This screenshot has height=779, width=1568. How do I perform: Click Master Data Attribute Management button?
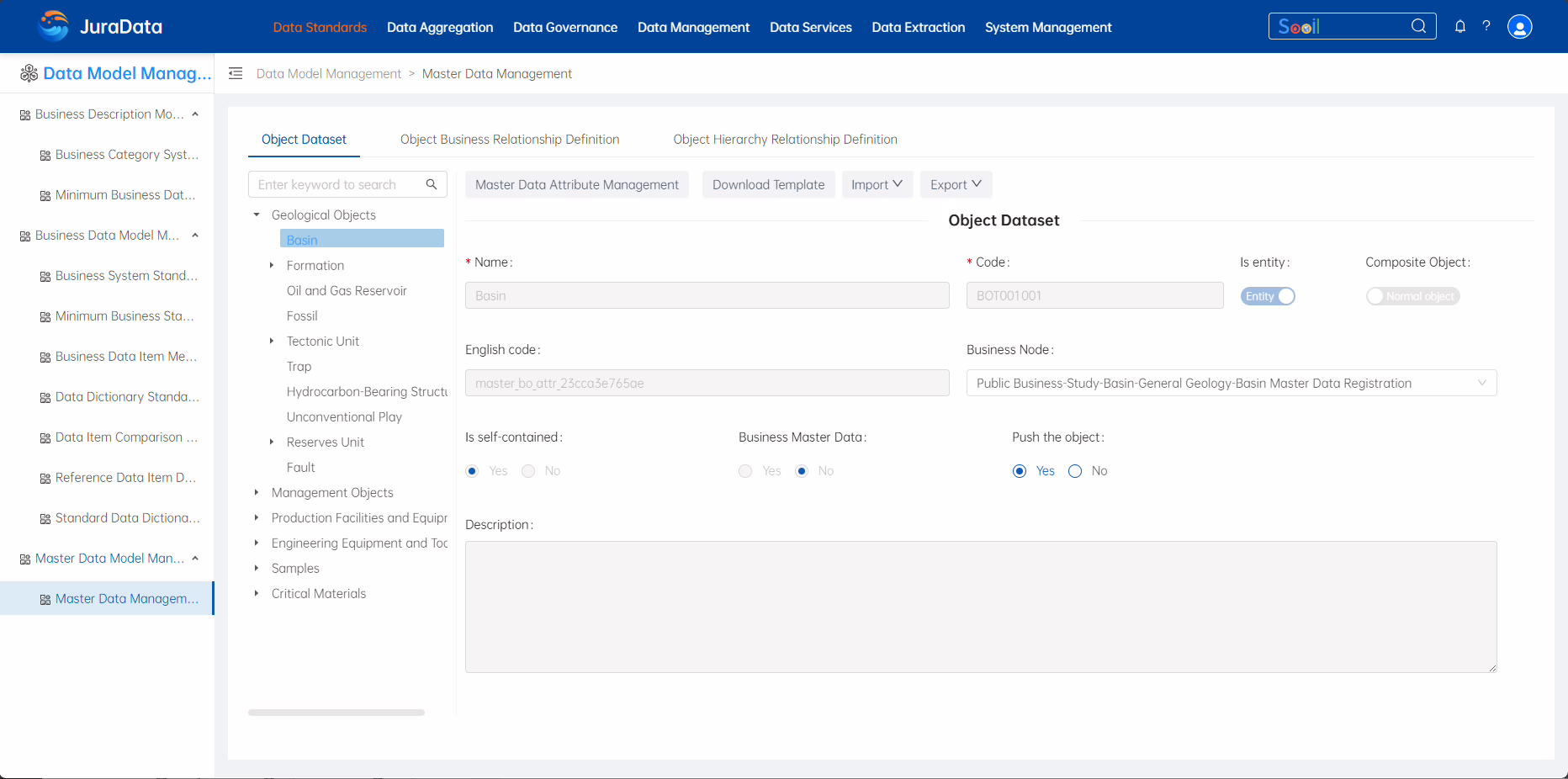576,185
